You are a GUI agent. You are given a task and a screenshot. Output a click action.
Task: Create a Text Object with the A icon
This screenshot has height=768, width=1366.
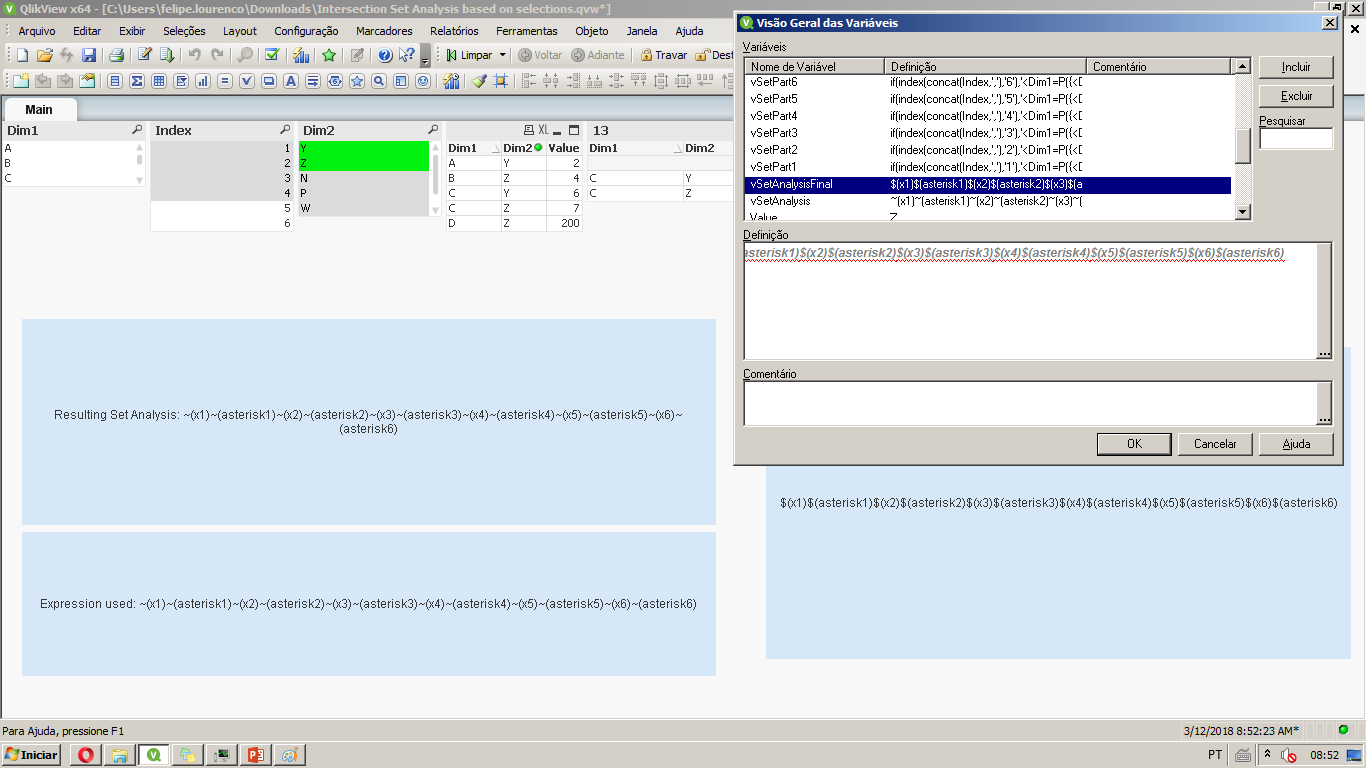(291, 81)
